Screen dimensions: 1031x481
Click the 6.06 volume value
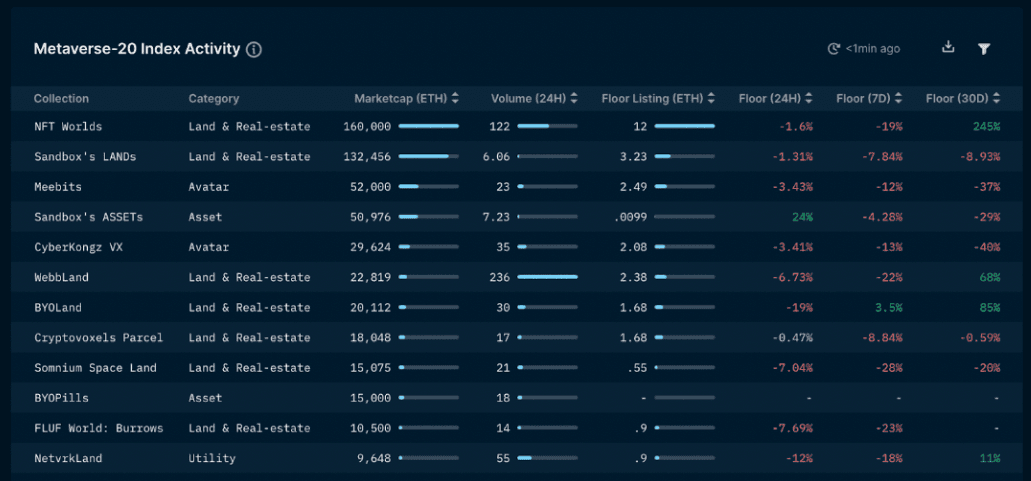pos(496,156)
